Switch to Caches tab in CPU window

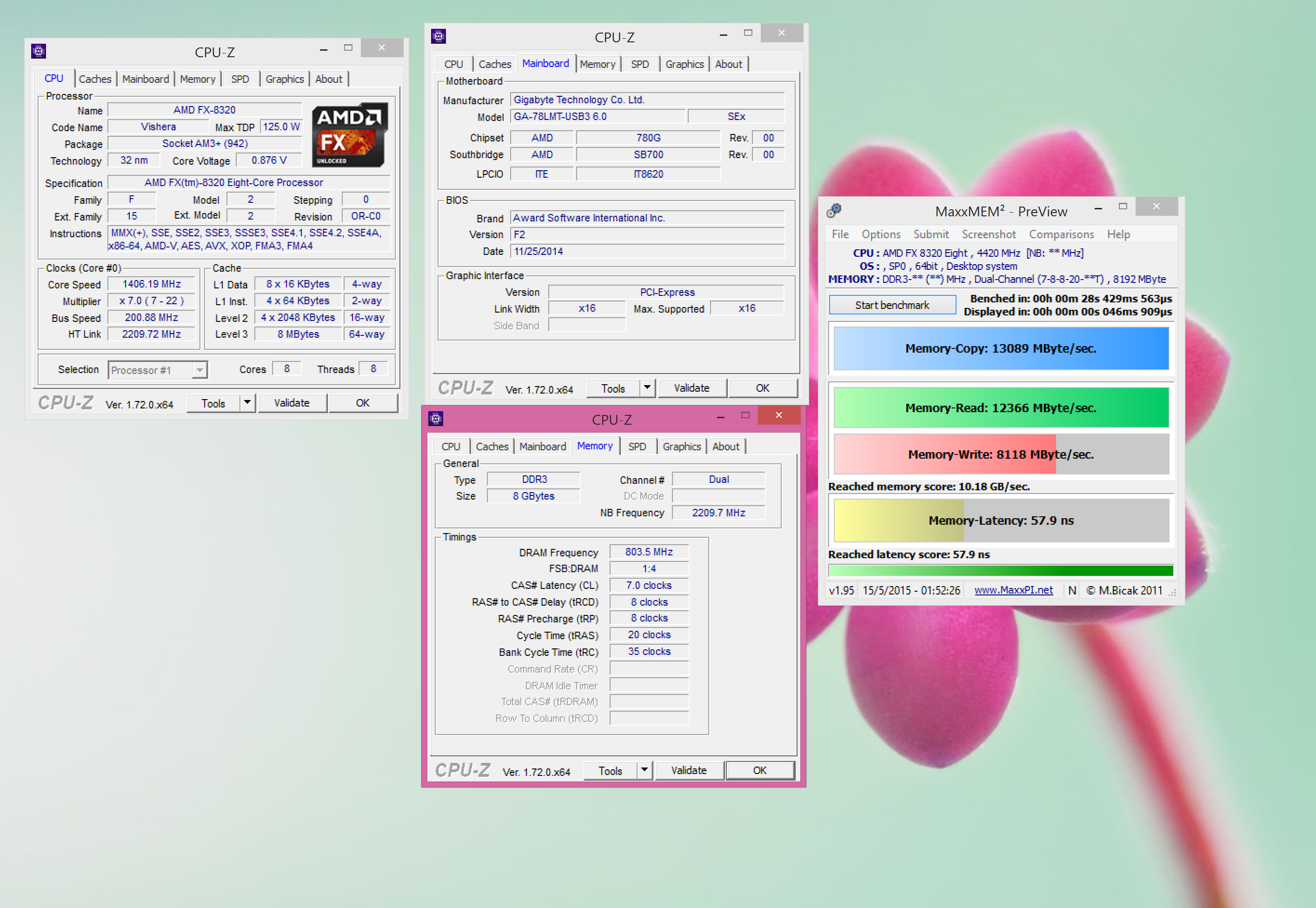95,79
